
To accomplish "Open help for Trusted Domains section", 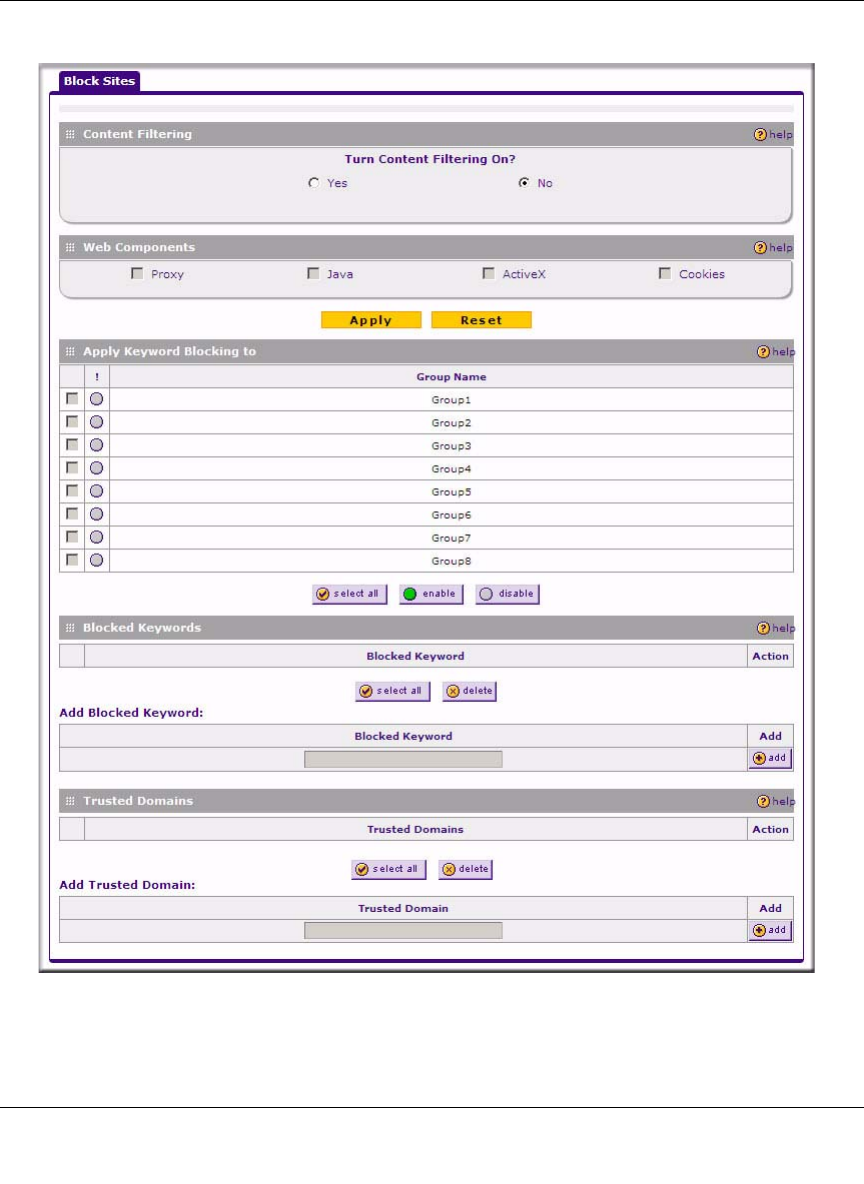I will [776, 801].
